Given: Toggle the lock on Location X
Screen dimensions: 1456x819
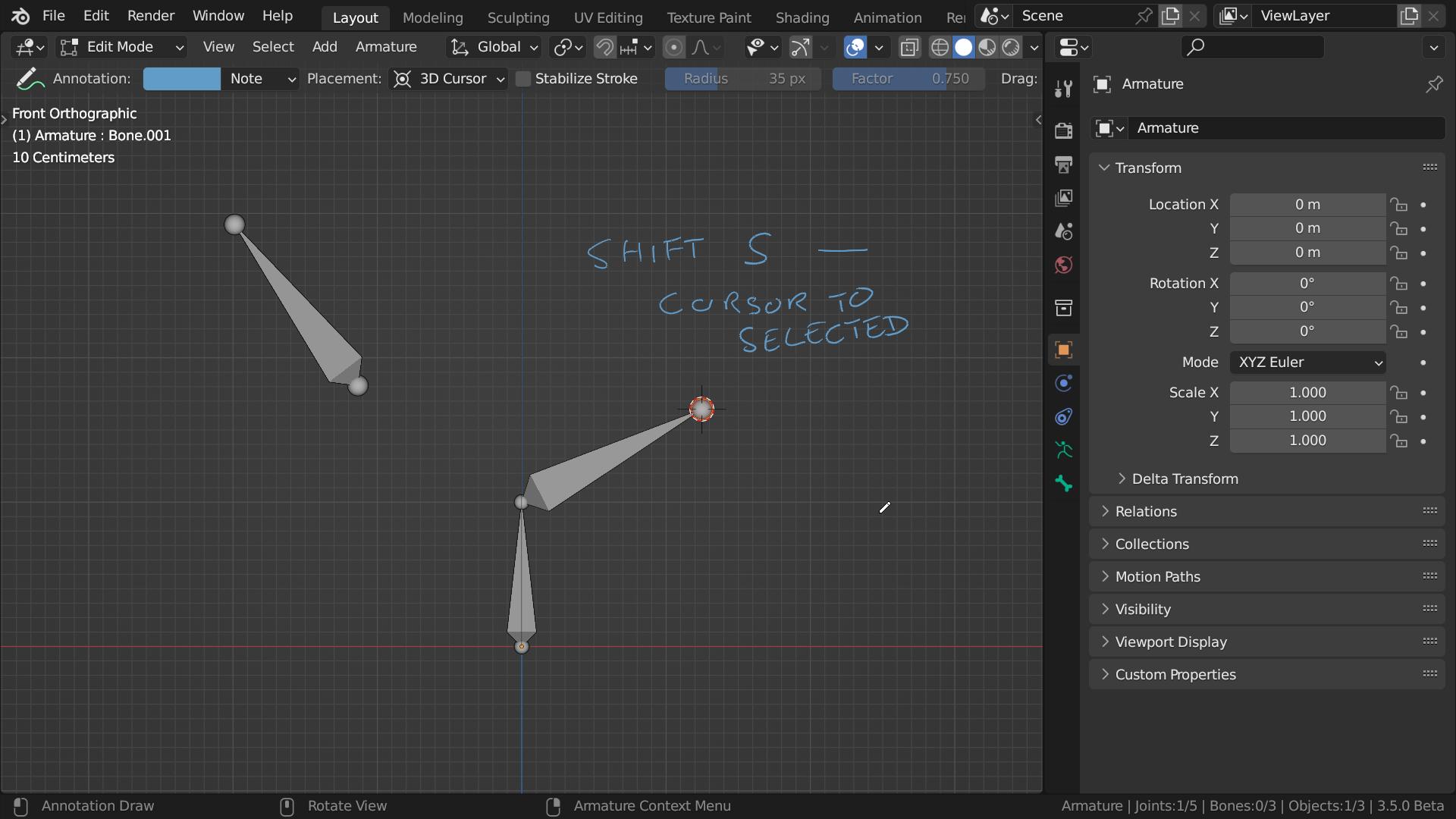Looking at the screenshot, I should tap(1399, 205).
